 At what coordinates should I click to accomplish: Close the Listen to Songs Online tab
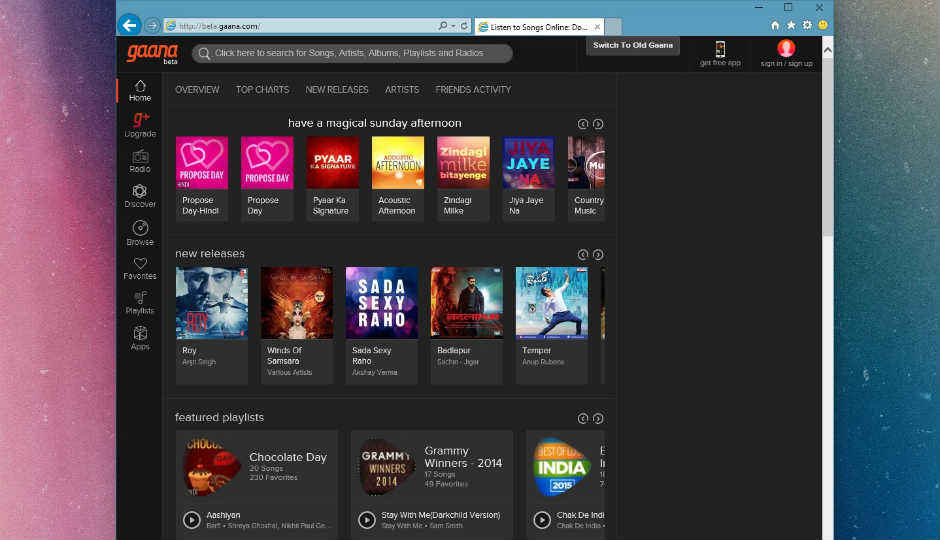597,27
